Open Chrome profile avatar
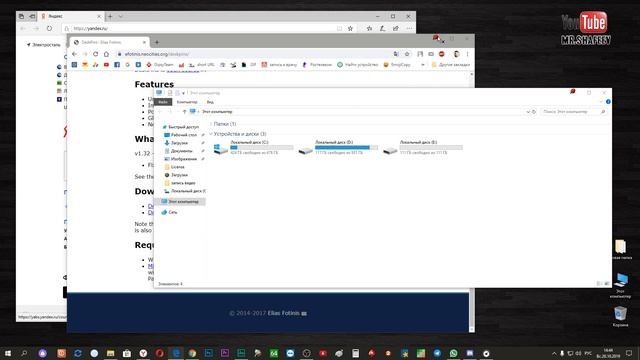The height and width of the screenshot is (360, 640). (x=457, y=54)
